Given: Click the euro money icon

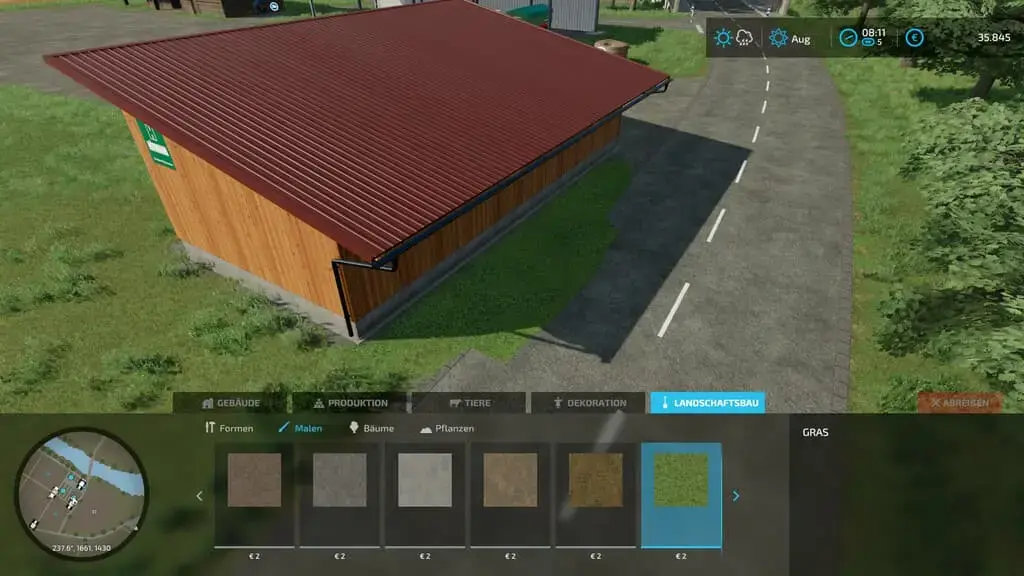Looking at the screenshot, I should click(x=913, y=38).
